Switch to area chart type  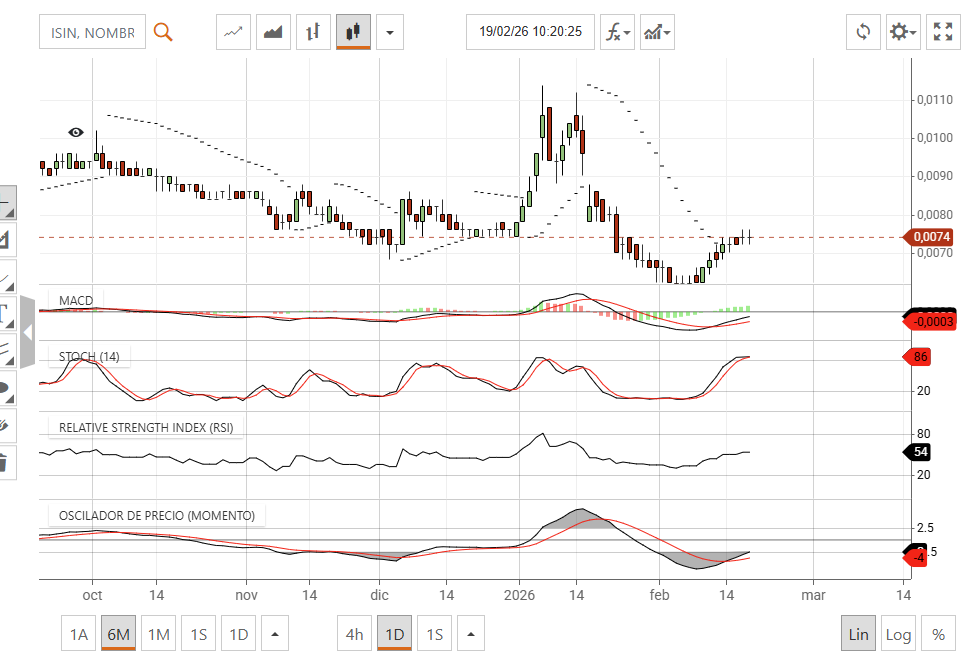(x=273, y=32)
